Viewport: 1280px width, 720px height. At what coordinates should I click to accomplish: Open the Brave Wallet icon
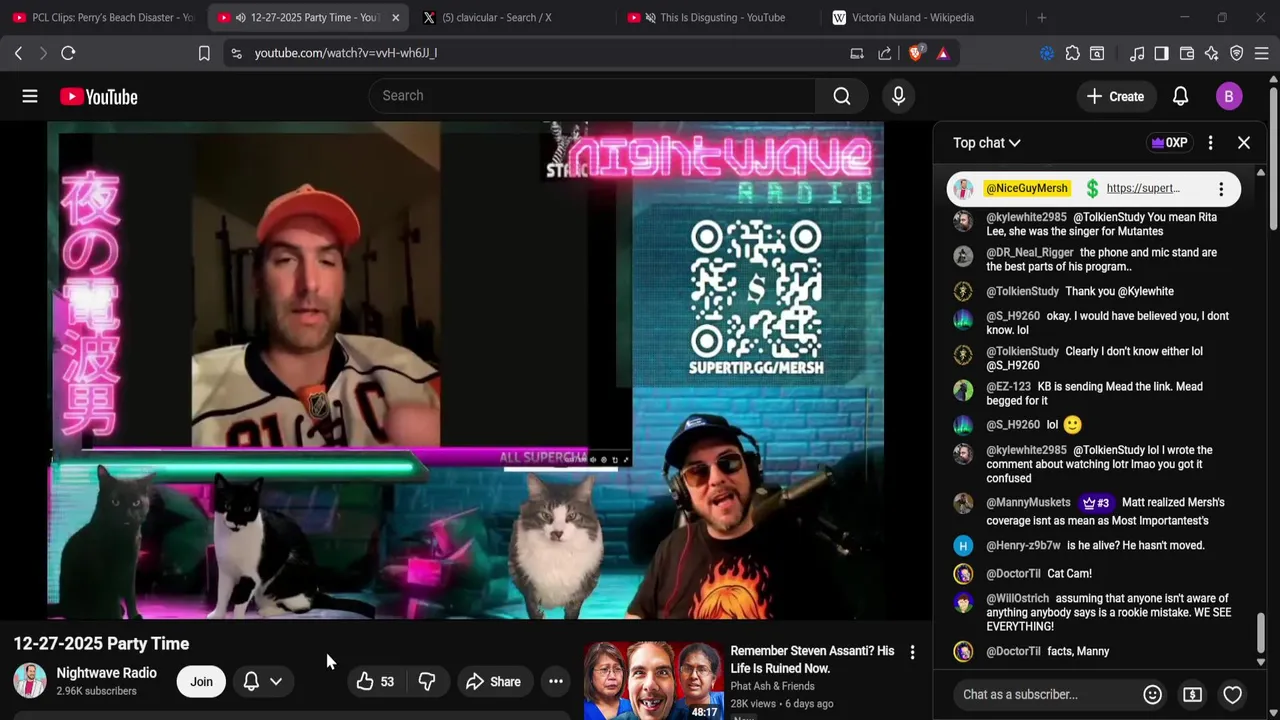[x=1187, y=53]
